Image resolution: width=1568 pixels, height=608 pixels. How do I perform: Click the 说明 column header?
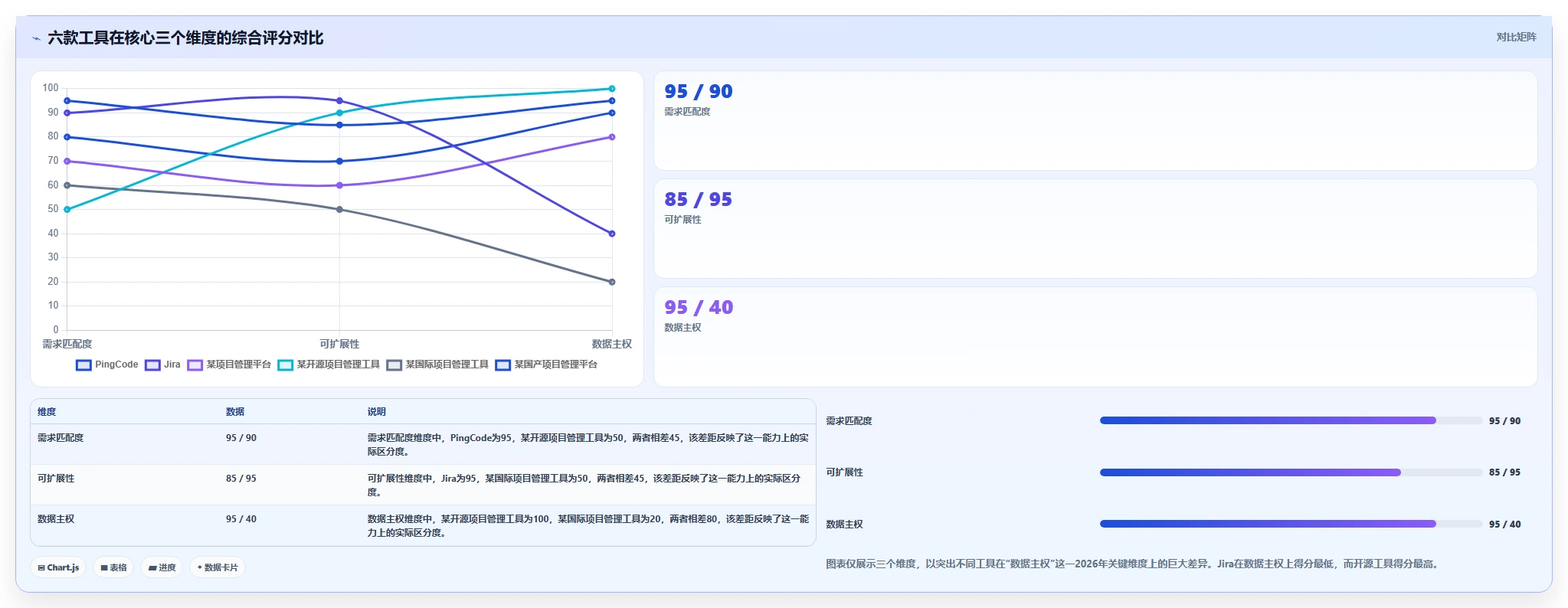(x=376, y=412)
